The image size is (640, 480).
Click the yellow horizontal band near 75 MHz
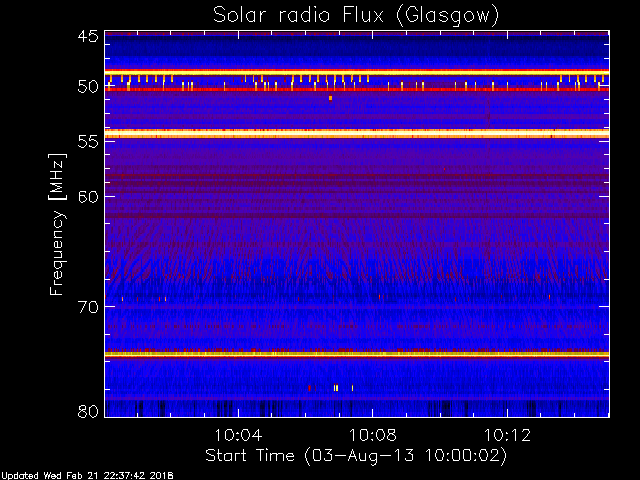click(357, 354)
